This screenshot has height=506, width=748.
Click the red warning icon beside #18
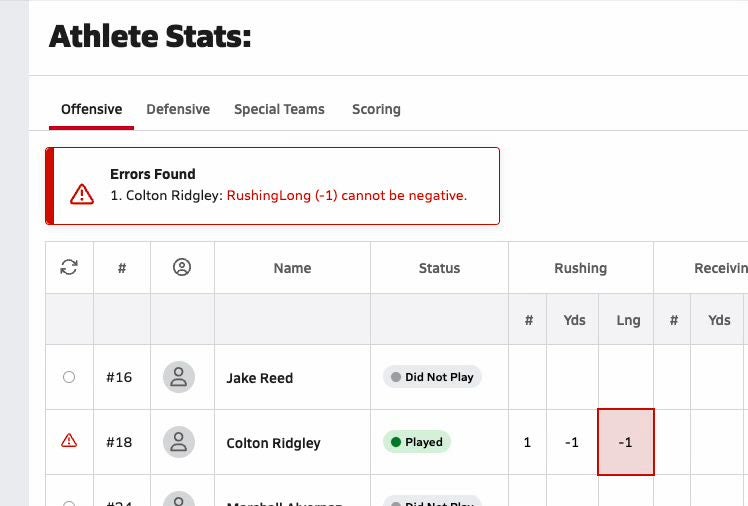pos(69,440)
